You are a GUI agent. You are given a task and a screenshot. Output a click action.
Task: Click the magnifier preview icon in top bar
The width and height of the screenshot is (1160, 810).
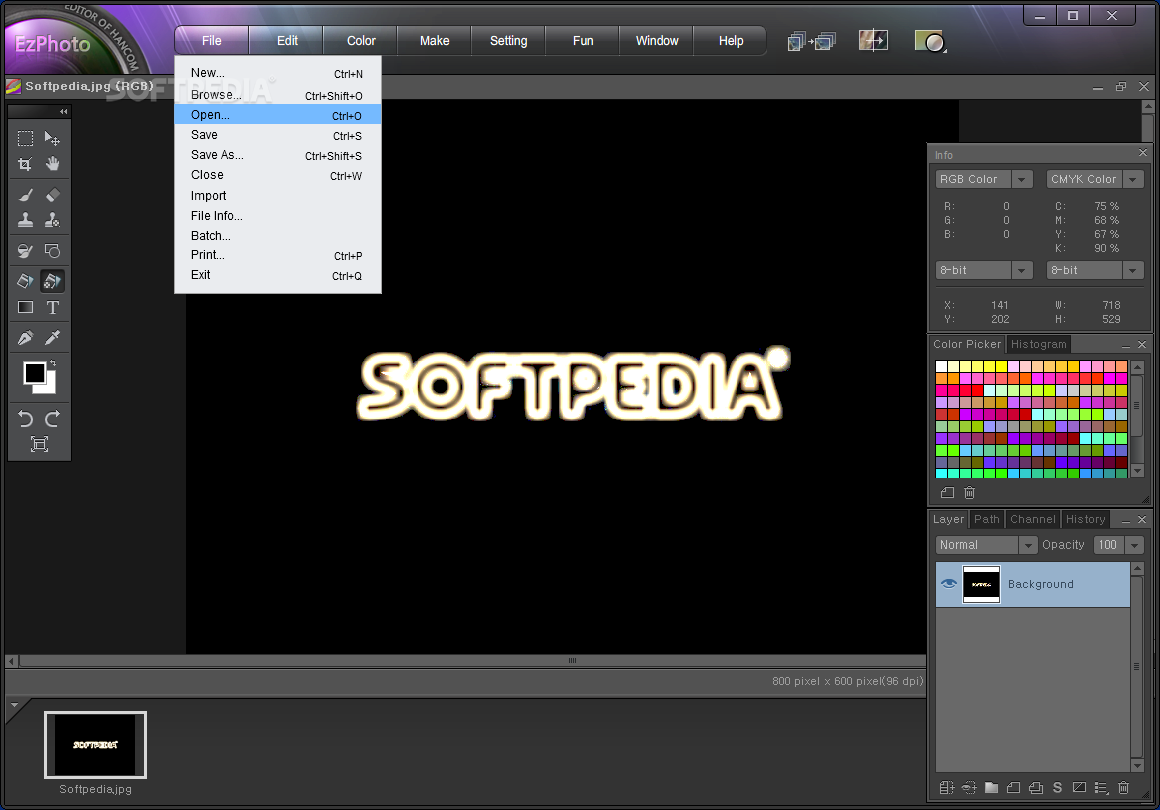(930, 41)
